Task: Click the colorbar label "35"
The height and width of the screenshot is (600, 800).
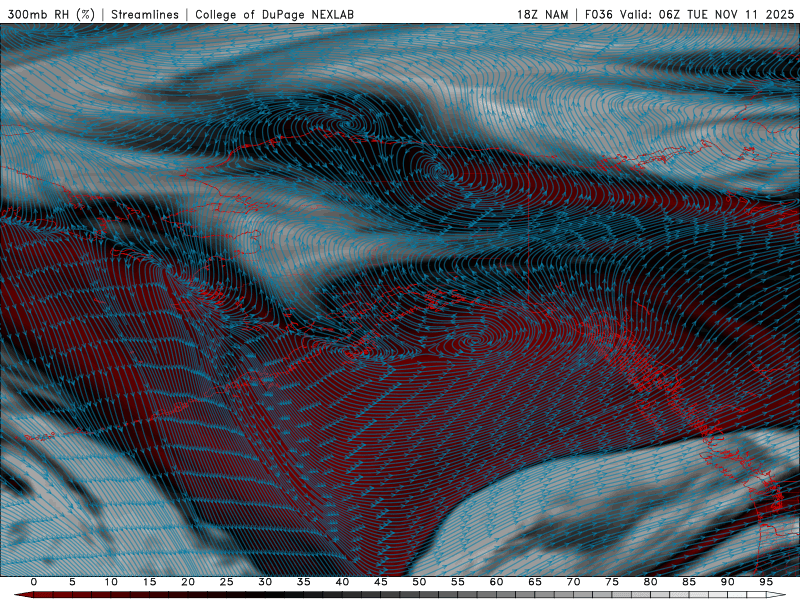Action: tap(304, 582)
